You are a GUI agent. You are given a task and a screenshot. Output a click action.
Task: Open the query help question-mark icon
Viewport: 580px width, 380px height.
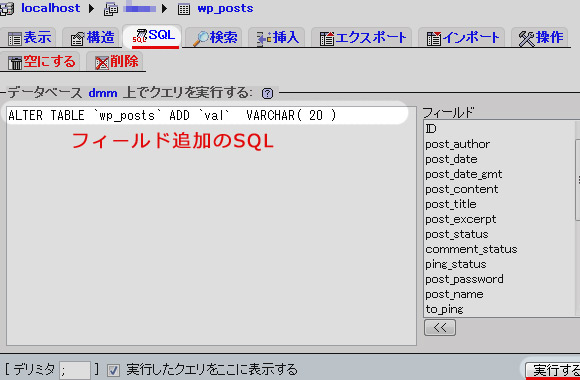coord(267,93)
